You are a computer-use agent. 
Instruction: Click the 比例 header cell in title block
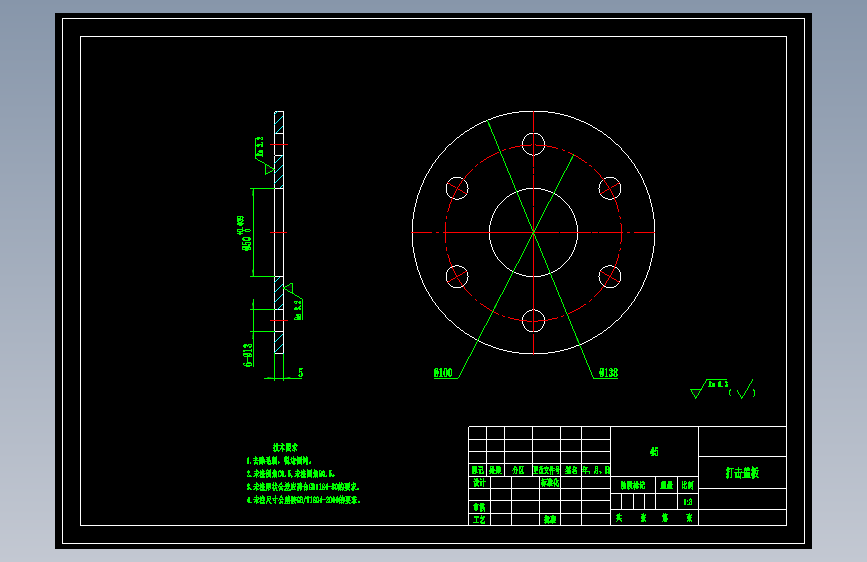pyautogui.click(x=688, y=485)
